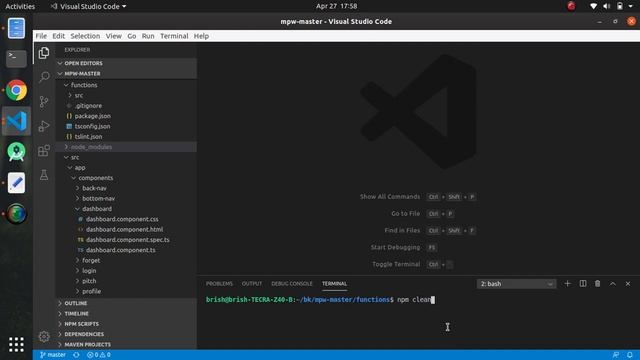Collapse the functions folder
The width and height of the screenshot is (640, 360).
coord(126,85)
